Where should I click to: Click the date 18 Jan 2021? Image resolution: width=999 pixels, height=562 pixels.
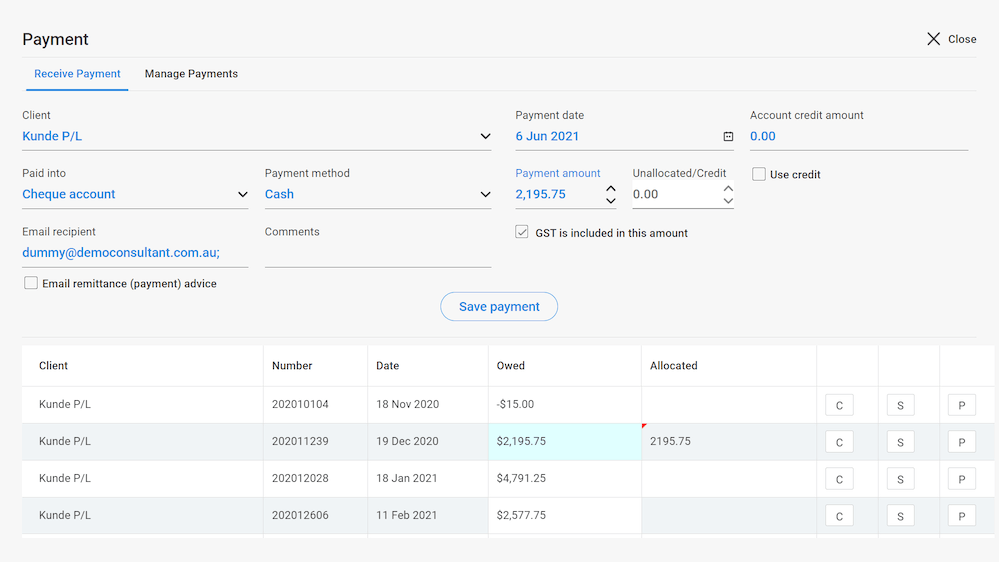406,478
